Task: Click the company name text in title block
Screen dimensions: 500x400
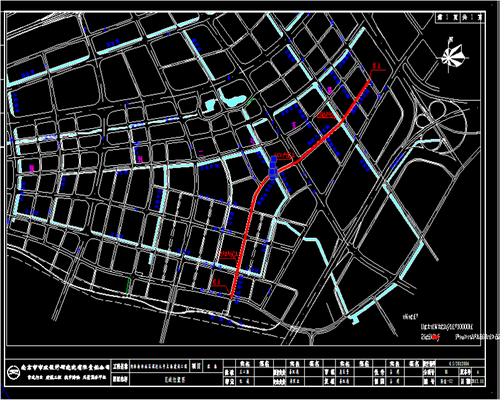Action: tap(65, 366)
